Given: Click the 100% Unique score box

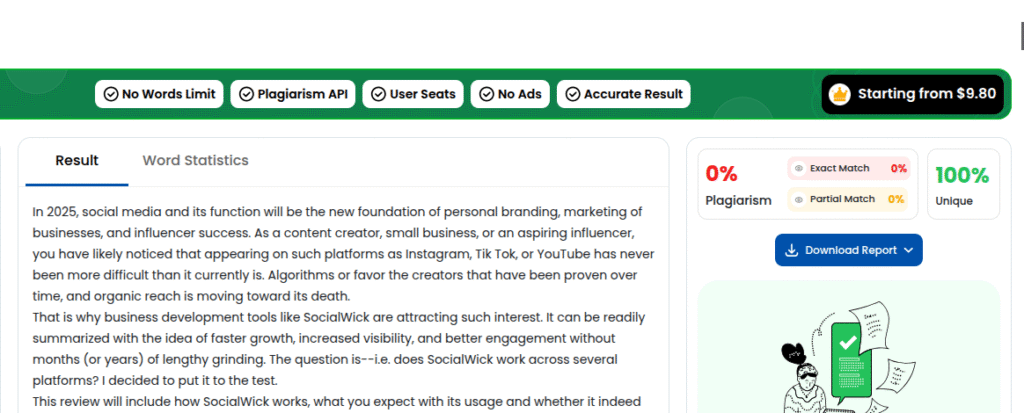Looking at the screenshot, I should coord(962,184).
